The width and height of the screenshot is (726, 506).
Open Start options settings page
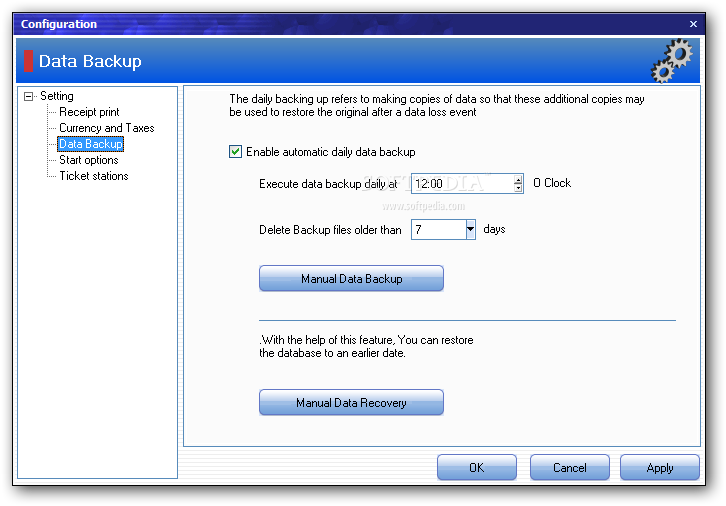(89, 160)
